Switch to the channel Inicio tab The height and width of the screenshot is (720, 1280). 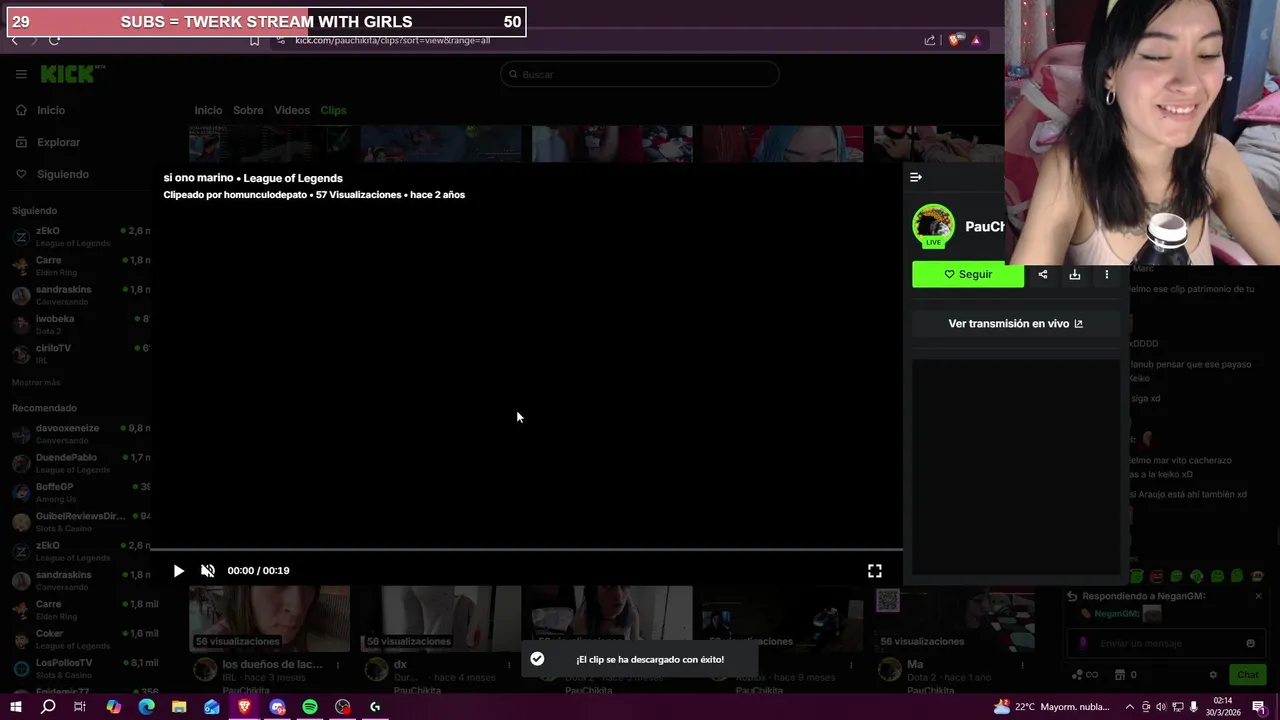(208, 110)
